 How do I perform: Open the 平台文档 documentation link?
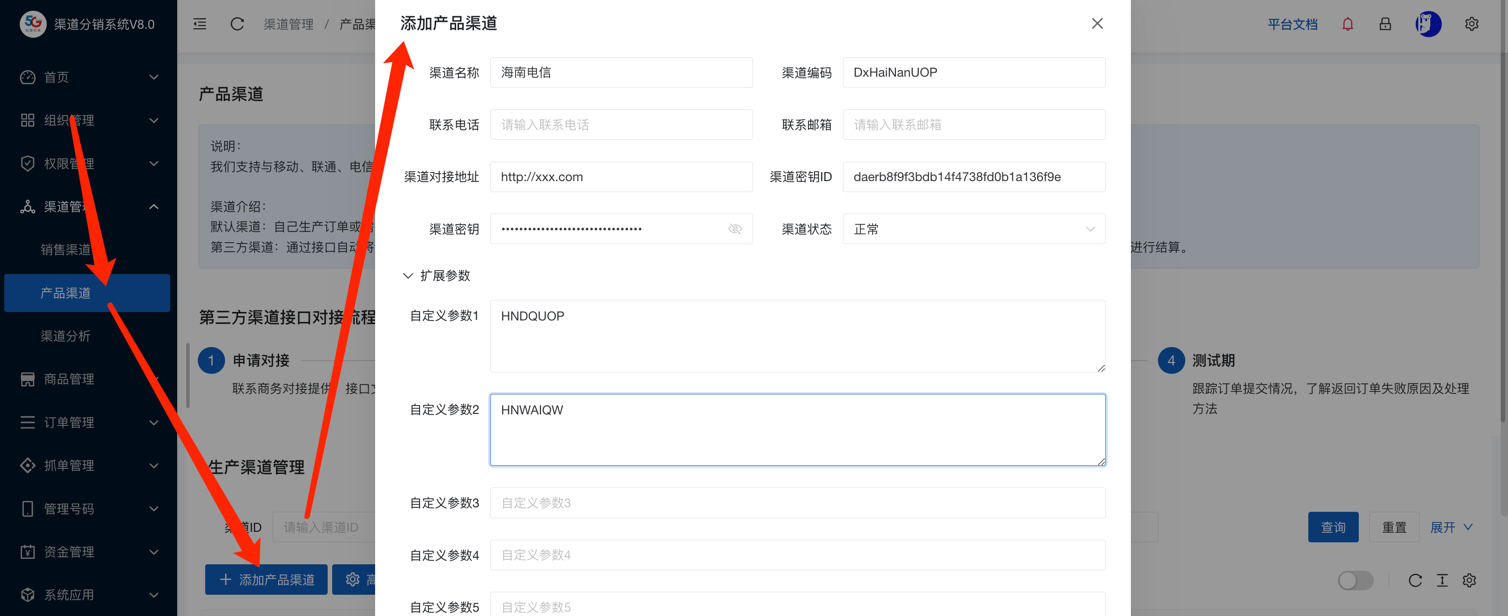(x=1291, y=23)
